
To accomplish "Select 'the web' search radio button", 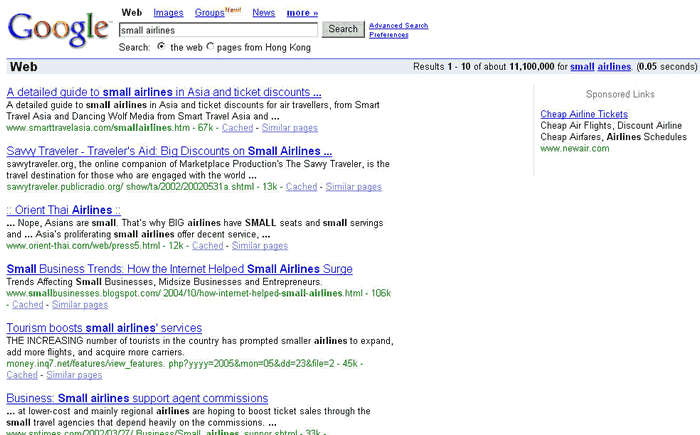I will click(161, 47).
